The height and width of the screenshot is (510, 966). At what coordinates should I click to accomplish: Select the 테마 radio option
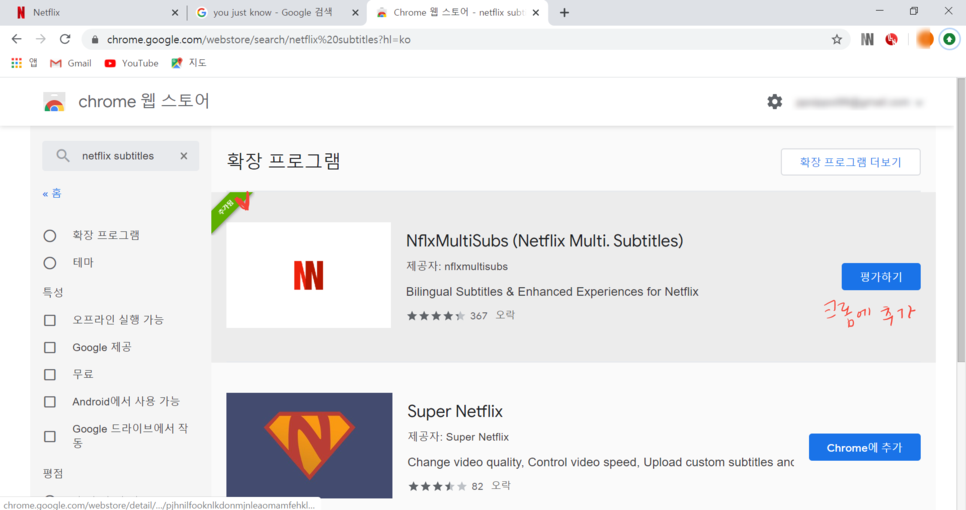click(50, 263)
